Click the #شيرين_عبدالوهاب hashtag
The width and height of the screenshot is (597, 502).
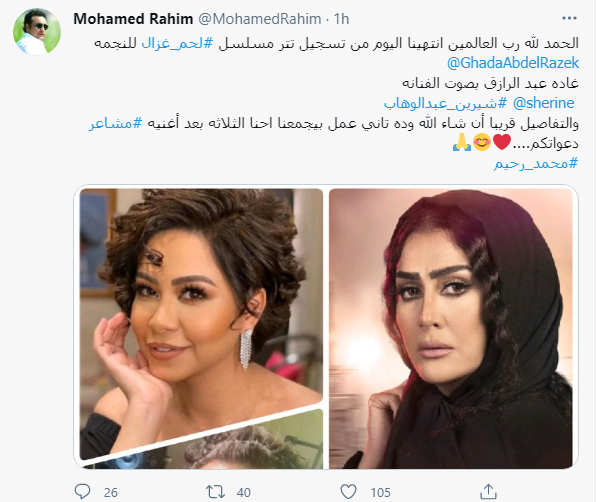coord(445,103)
